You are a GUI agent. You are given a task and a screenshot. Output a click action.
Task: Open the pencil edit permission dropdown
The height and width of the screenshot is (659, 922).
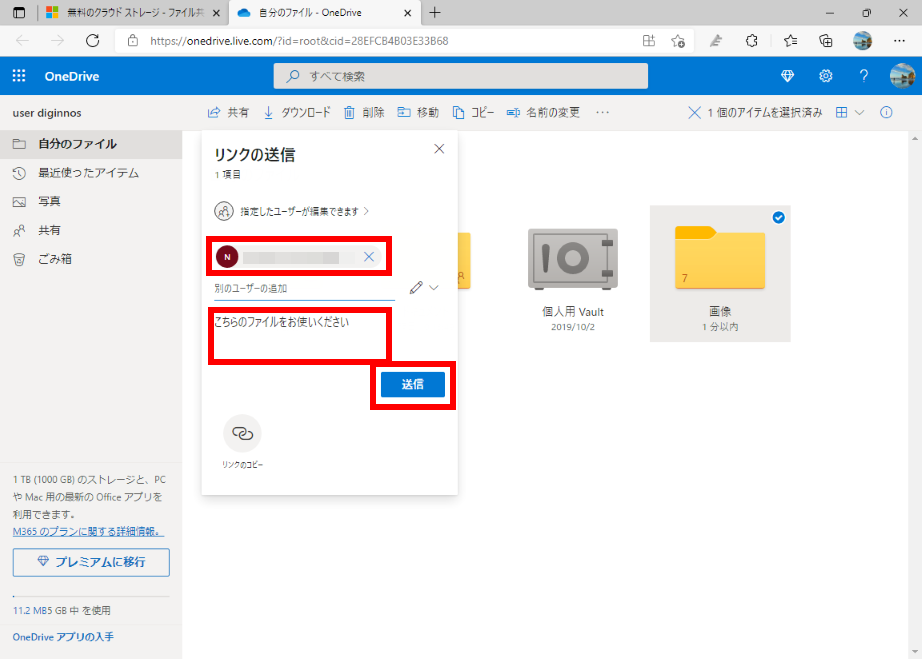(424, 287)
